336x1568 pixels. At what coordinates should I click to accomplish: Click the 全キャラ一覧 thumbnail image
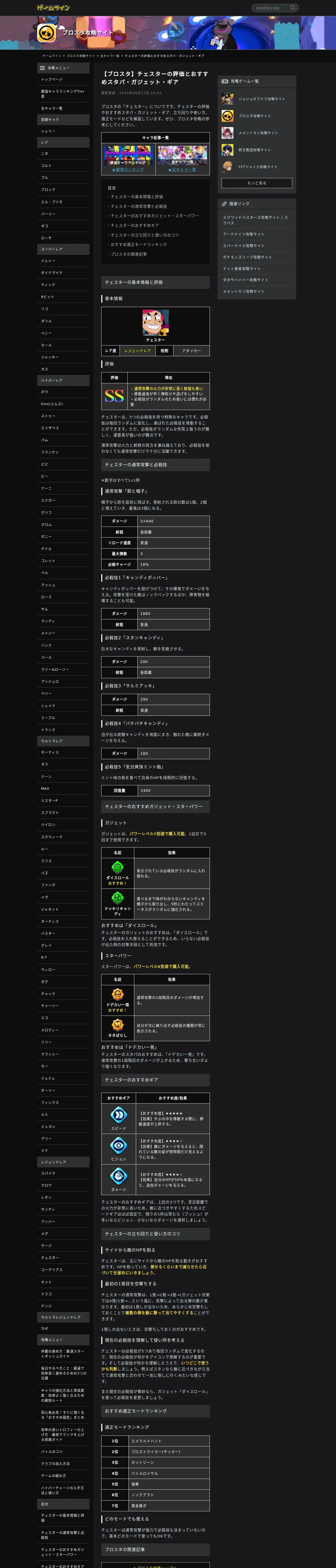pyautogui.click(x=182, y=155)
